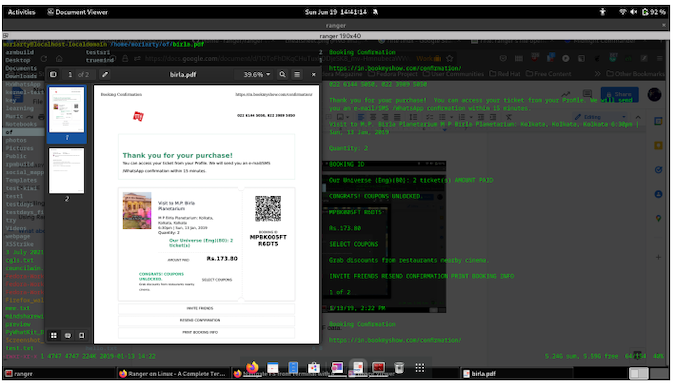This screenshot has width=675, height=389.
Task: Open the Editing mode dropdown in Google Docs
Action: [600, 117]
